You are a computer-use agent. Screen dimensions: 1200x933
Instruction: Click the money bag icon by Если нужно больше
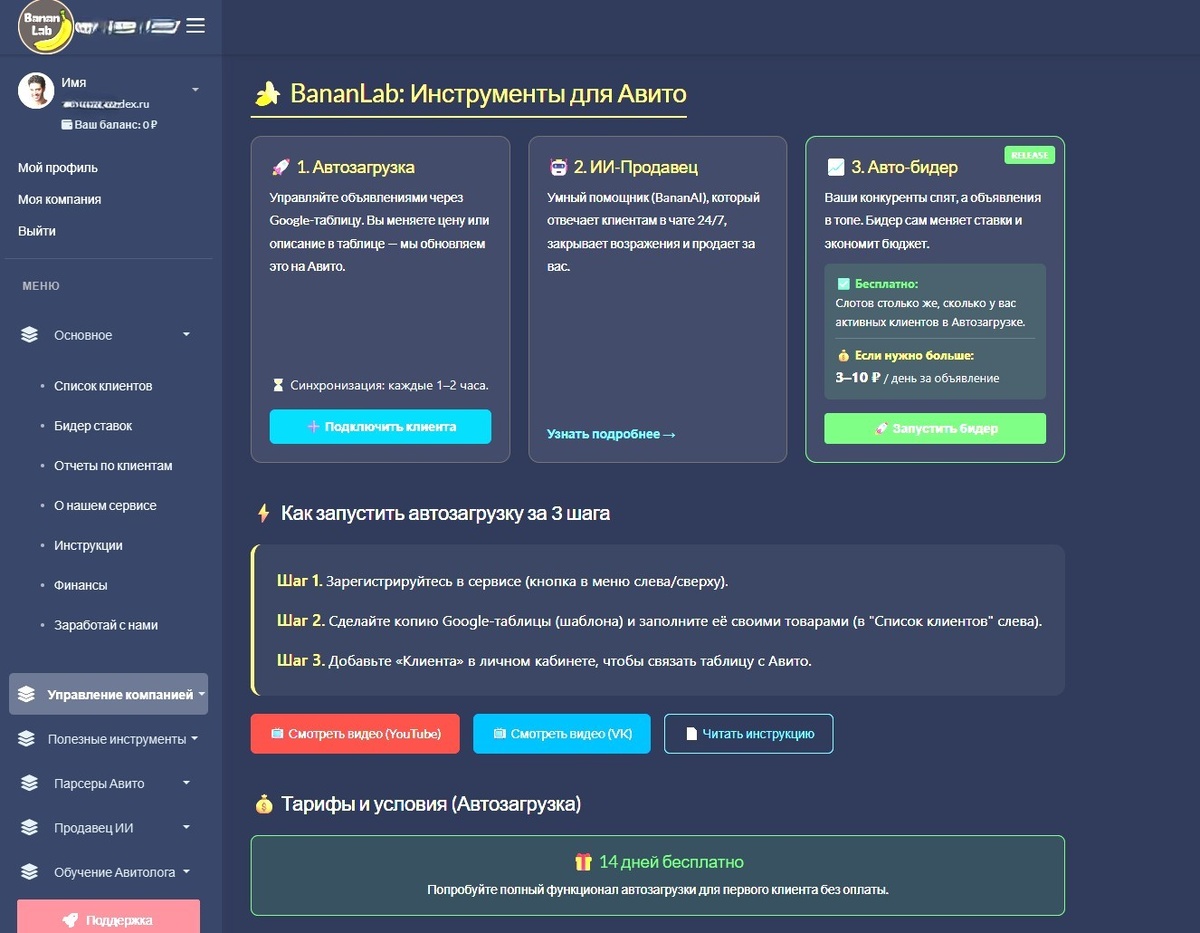[x=844, y=355]
